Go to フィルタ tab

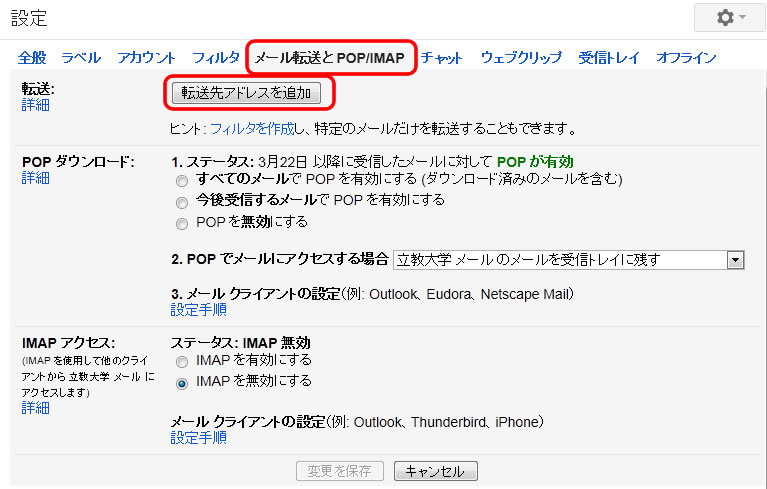216,58
